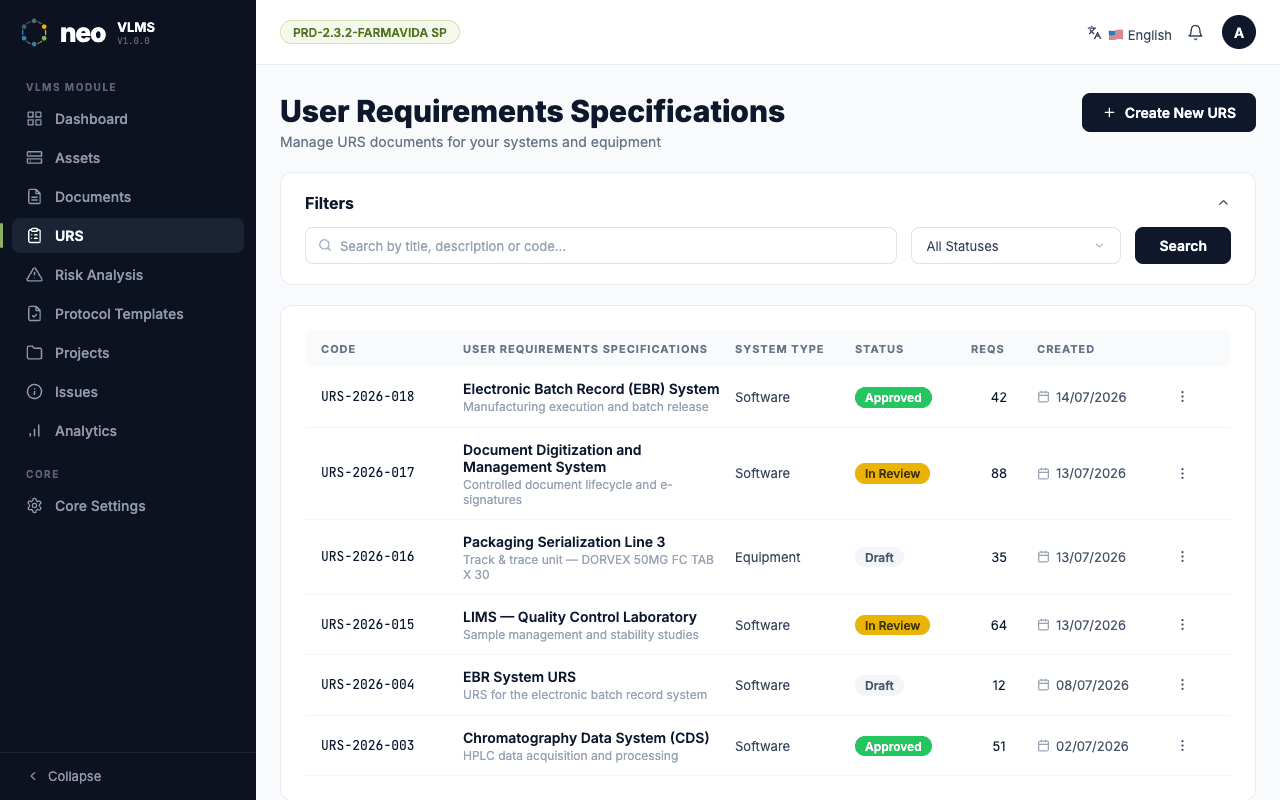
Task: Click the URS clipboard icon
Action: pos(35,236)
